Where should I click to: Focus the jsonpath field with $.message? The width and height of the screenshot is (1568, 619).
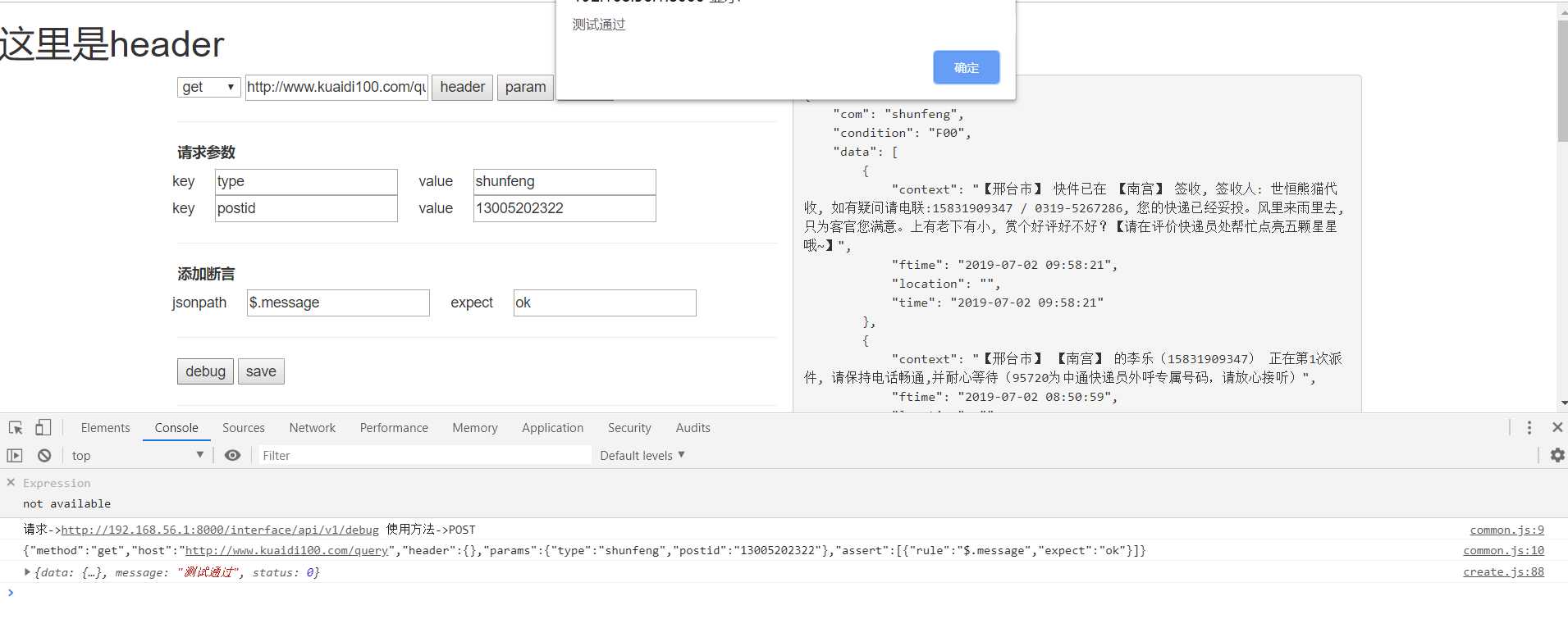(338, 303)
